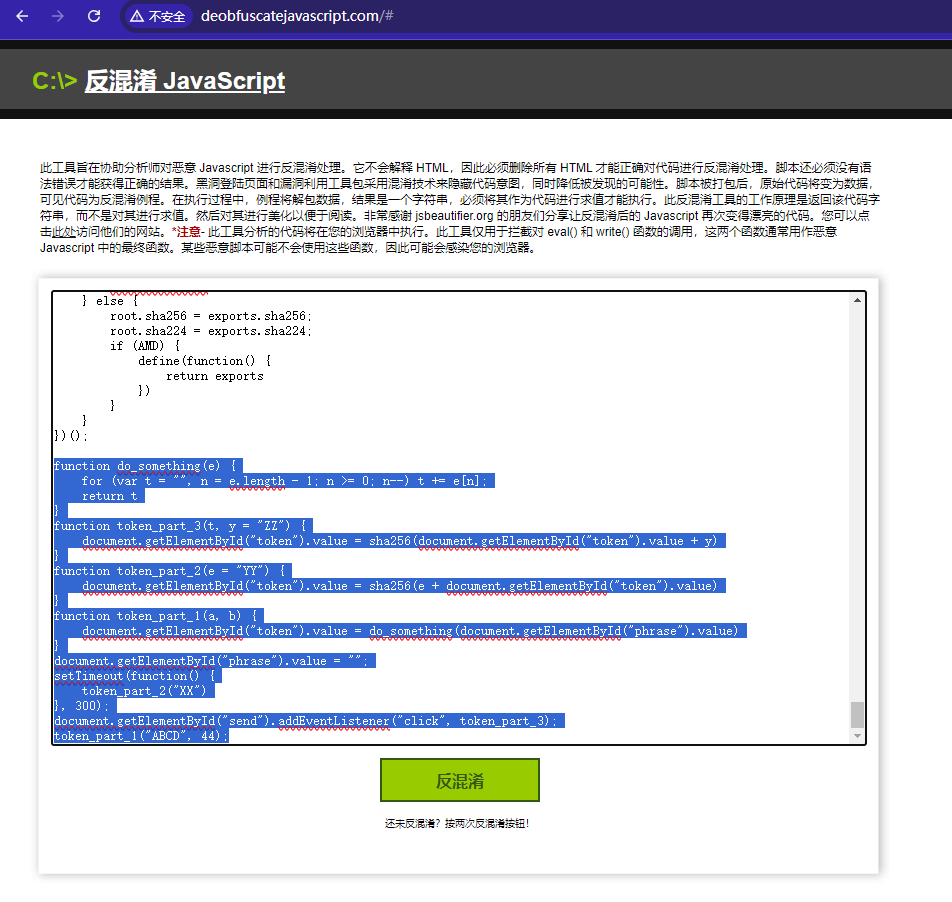This screenshot has height=902, width=952.
Task: Click the browser back arrow icon
Action: pyautogui.click(x=20, y=16)
